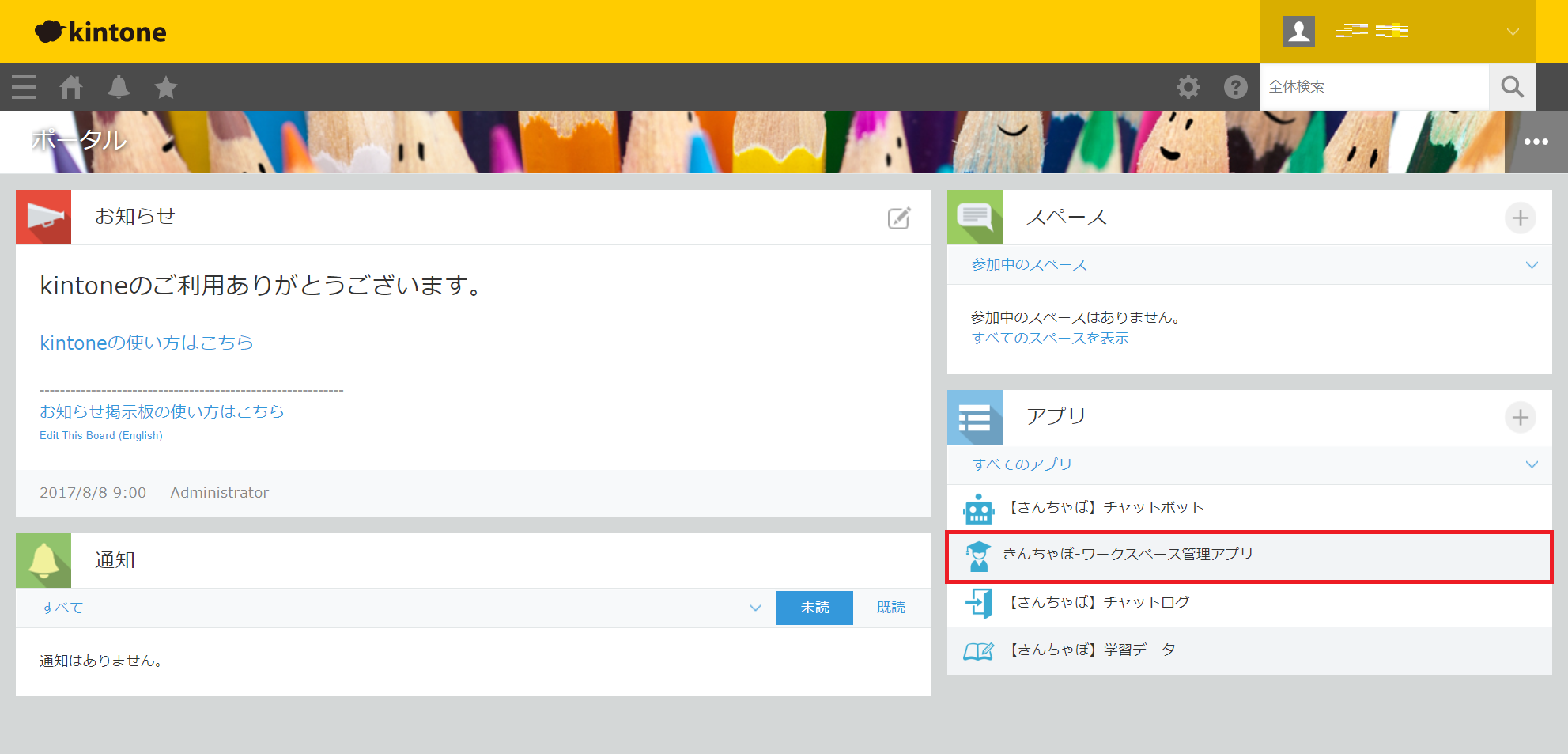
Task: Open portal options ellipsis menu
Action: [x=1536, y=142]
